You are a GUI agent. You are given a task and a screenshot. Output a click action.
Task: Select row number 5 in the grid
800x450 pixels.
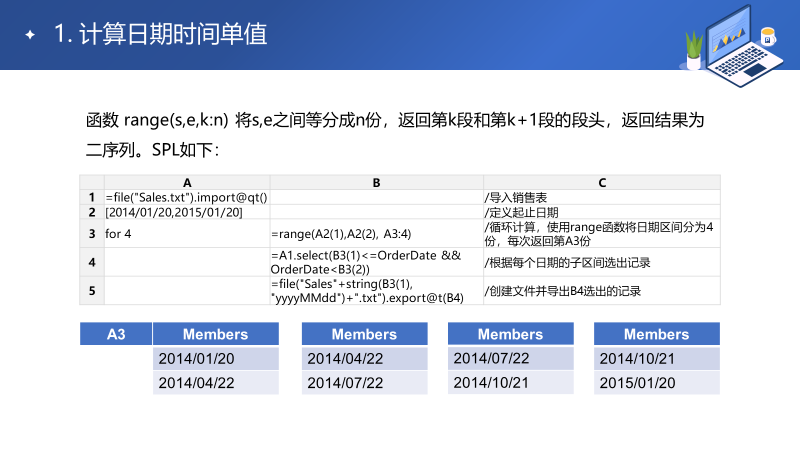[92, 291]
